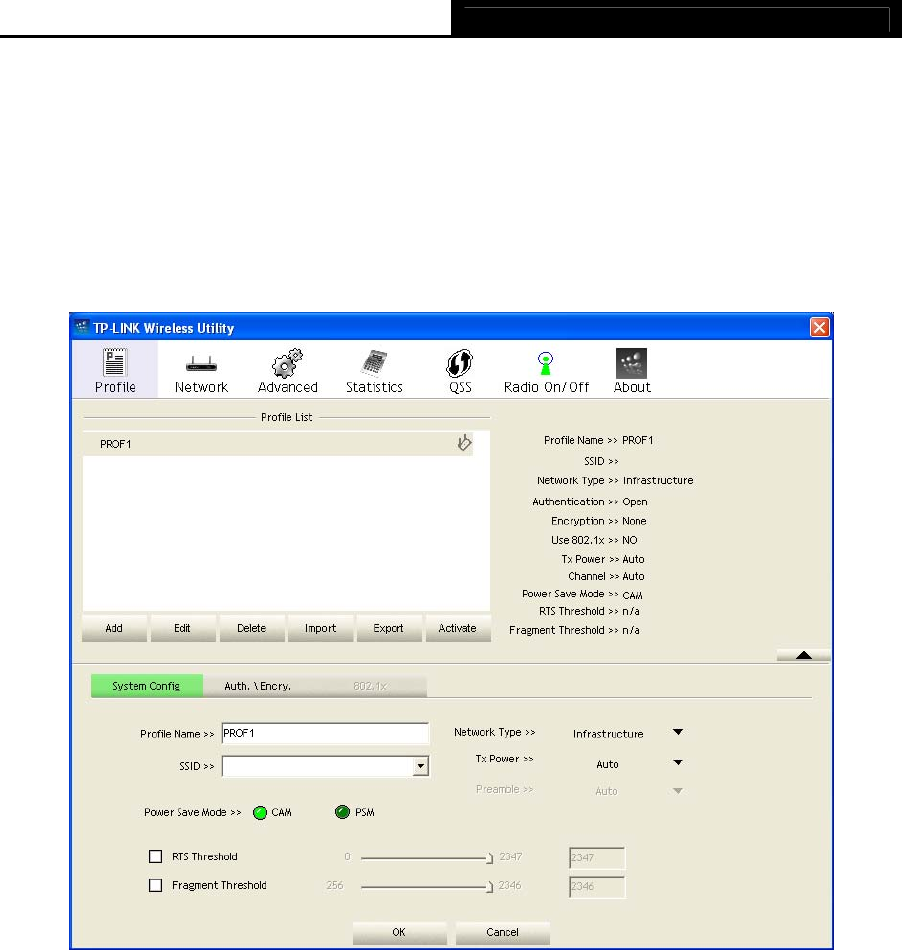Click the 'Authentication >> Open' detail text

click(x=589, y=502)
